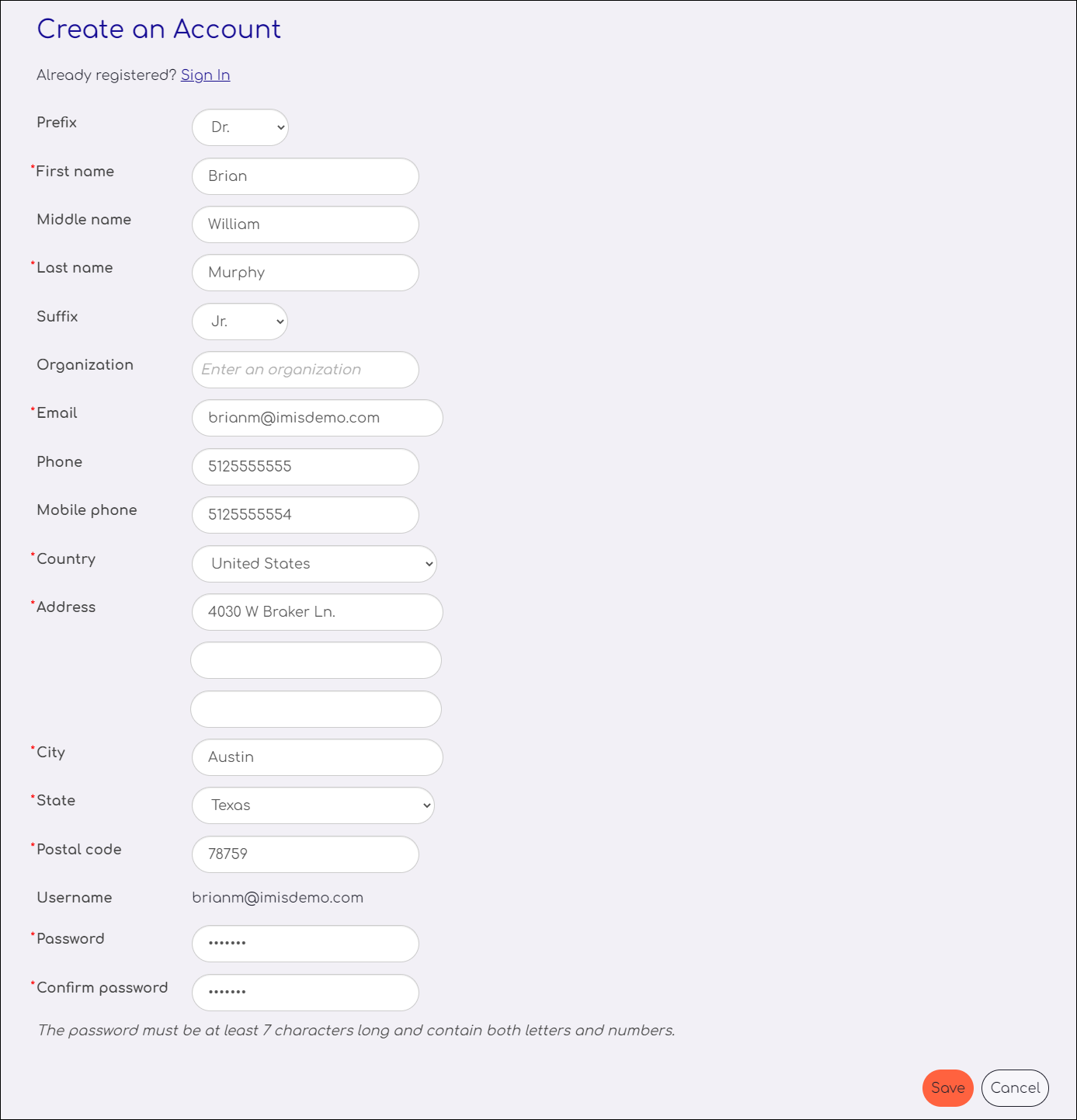This screenshot has height=1120, width=1077.
Task: Focus the First name field
Action: [305, 176]
